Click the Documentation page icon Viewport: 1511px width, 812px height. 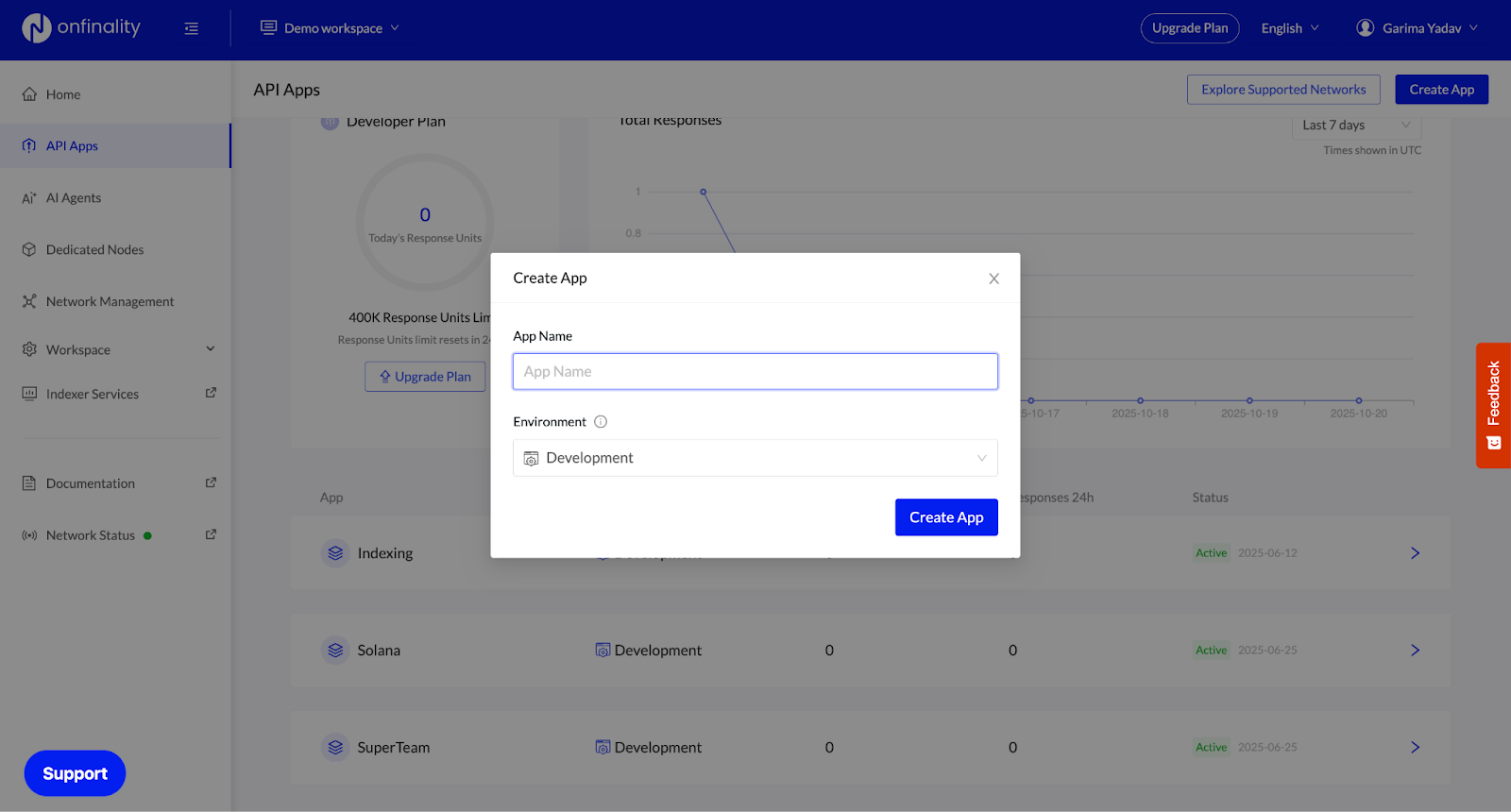[x=29, y=483]
